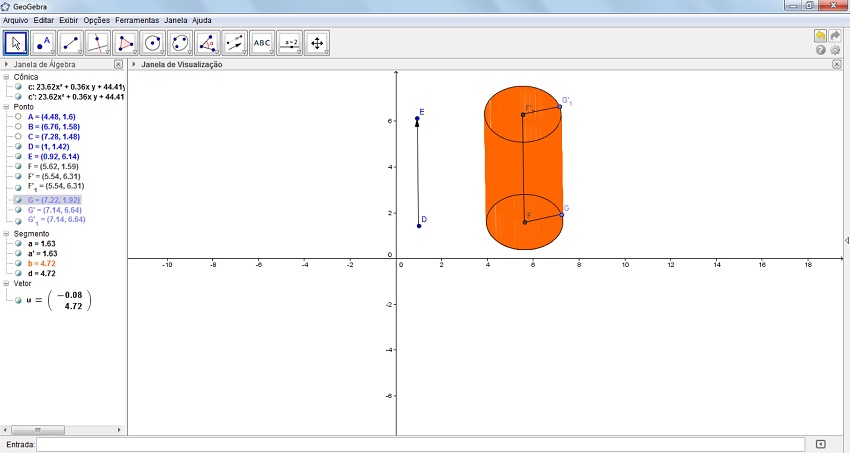
Task: Select the ABC text insertion tool
Action: point(261,43)
